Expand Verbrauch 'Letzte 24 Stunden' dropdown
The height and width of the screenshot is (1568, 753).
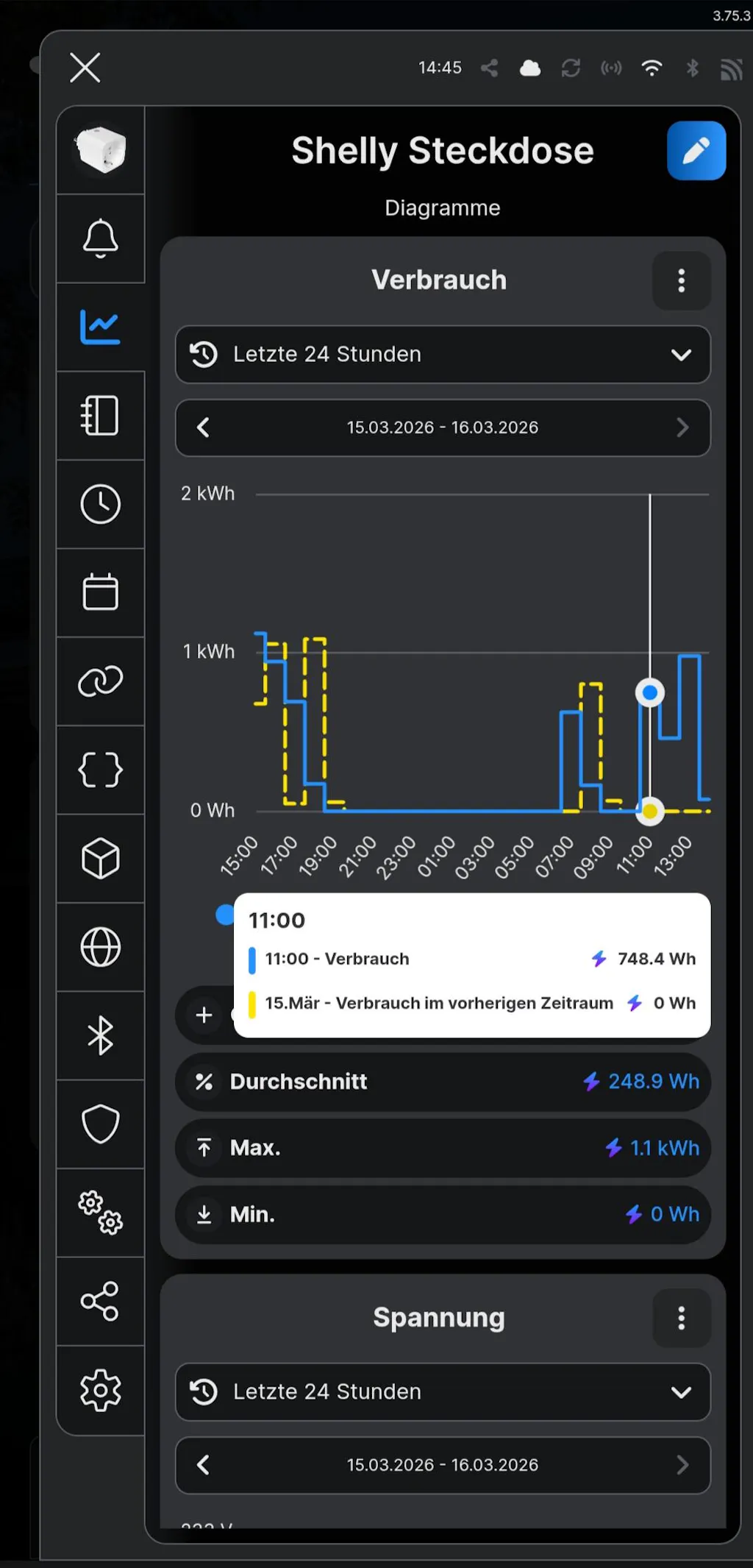click(x=443, y=355)
